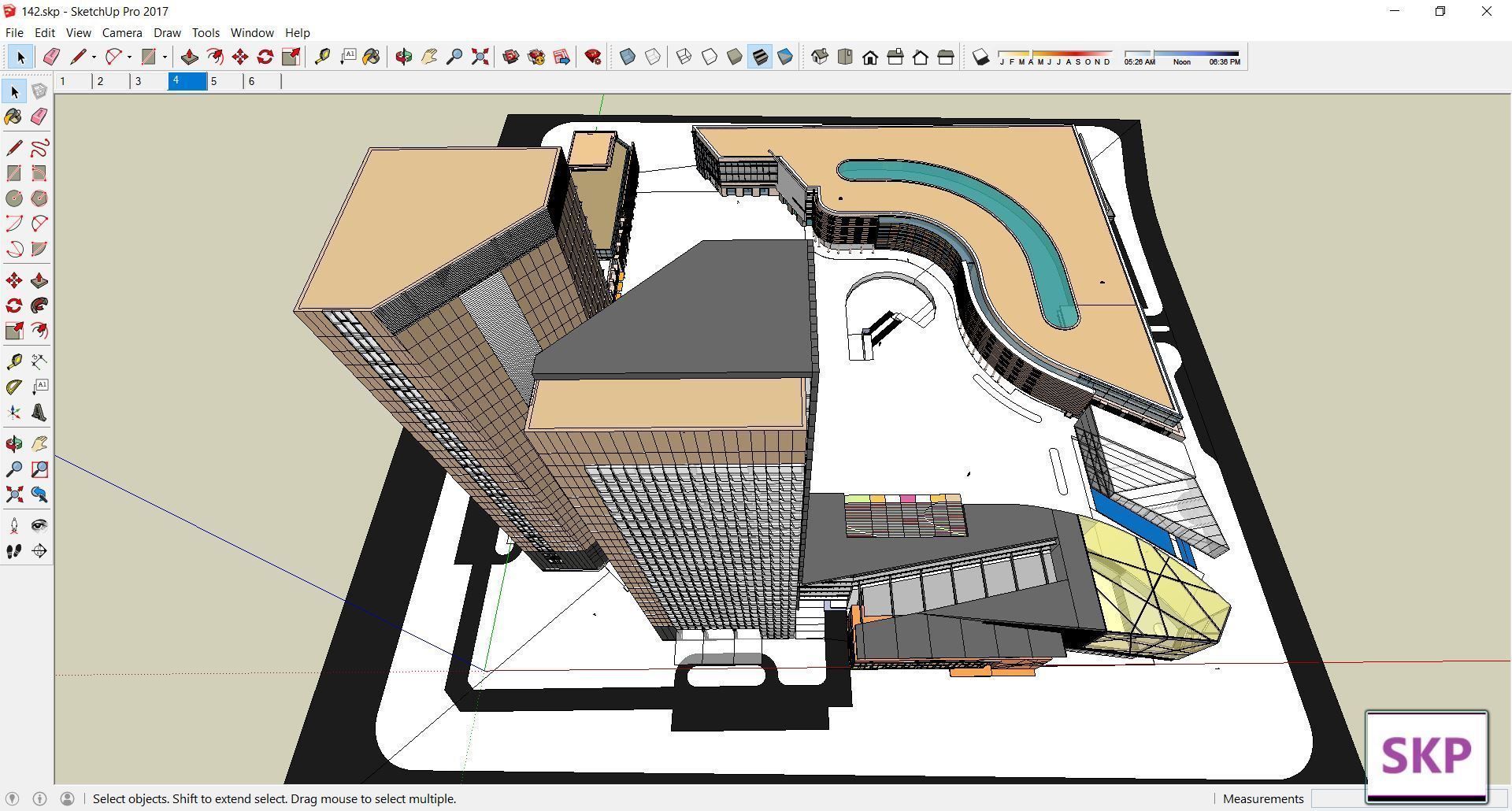Choose the Section Plane tool in side panel

point(39,551)
